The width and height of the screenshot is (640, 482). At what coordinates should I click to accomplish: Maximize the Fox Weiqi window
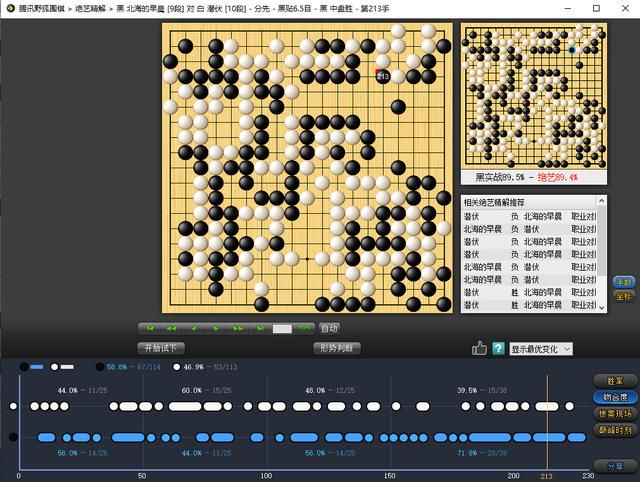(x=596, y=8)
